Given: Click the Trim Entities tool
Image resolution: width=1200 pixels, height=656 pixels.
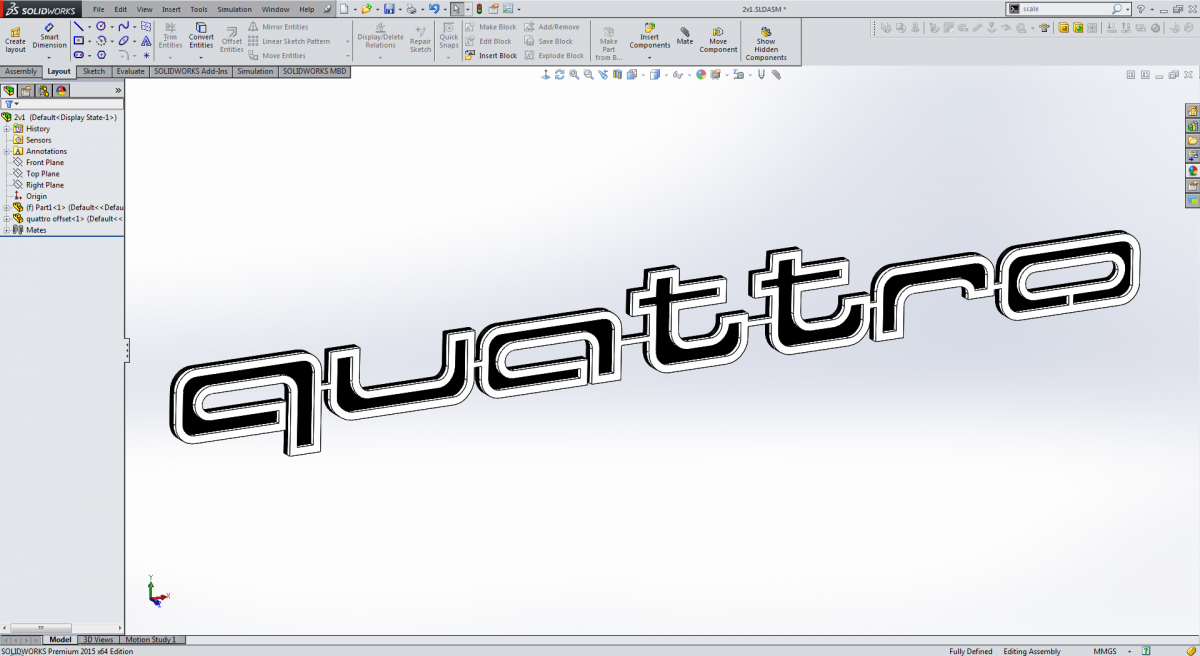Looking at the screenshot, I should pos(170,38).
